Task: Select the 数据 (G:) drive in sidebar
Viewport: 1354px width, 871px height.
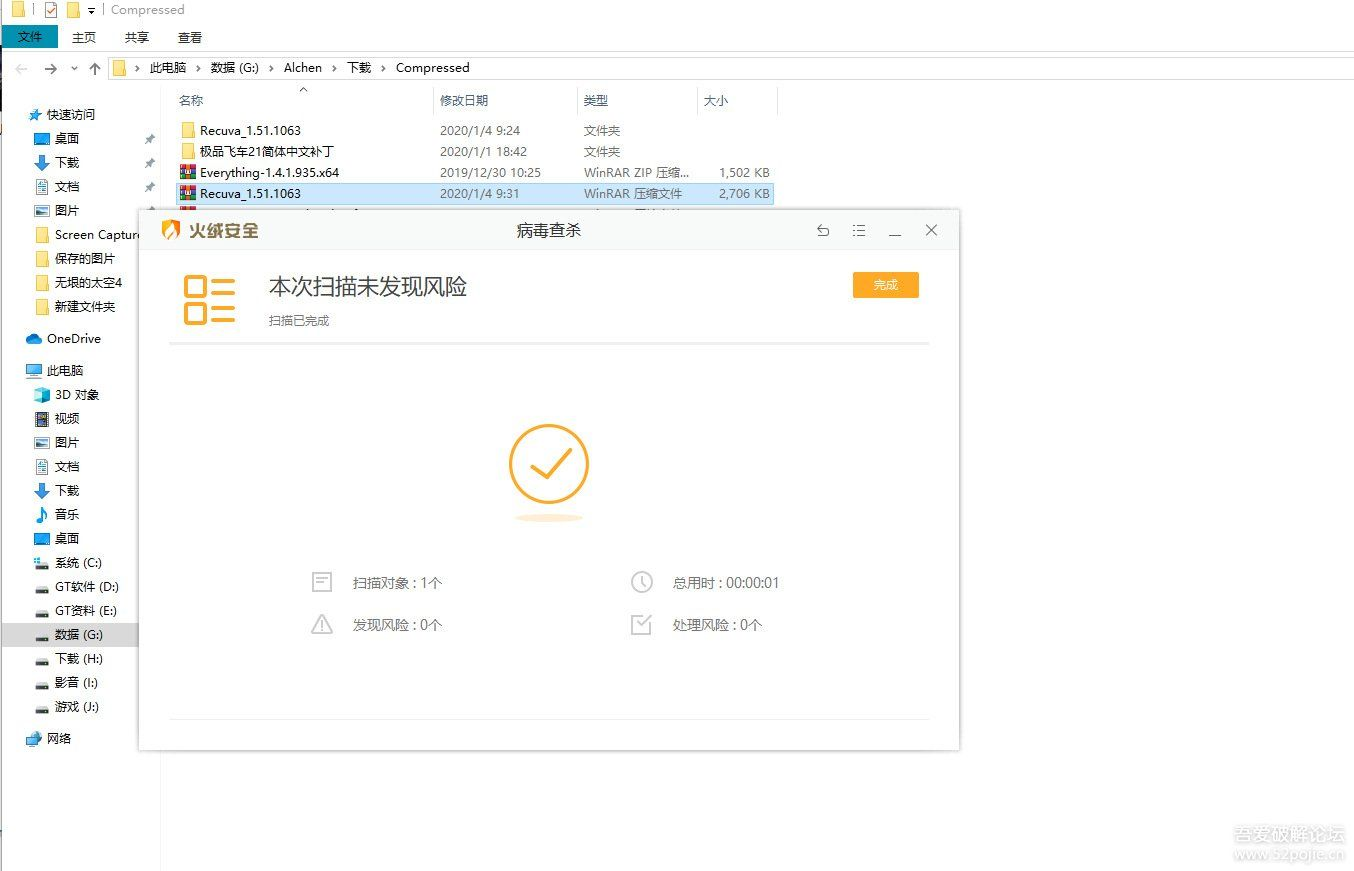Action: tap(70, 635)
